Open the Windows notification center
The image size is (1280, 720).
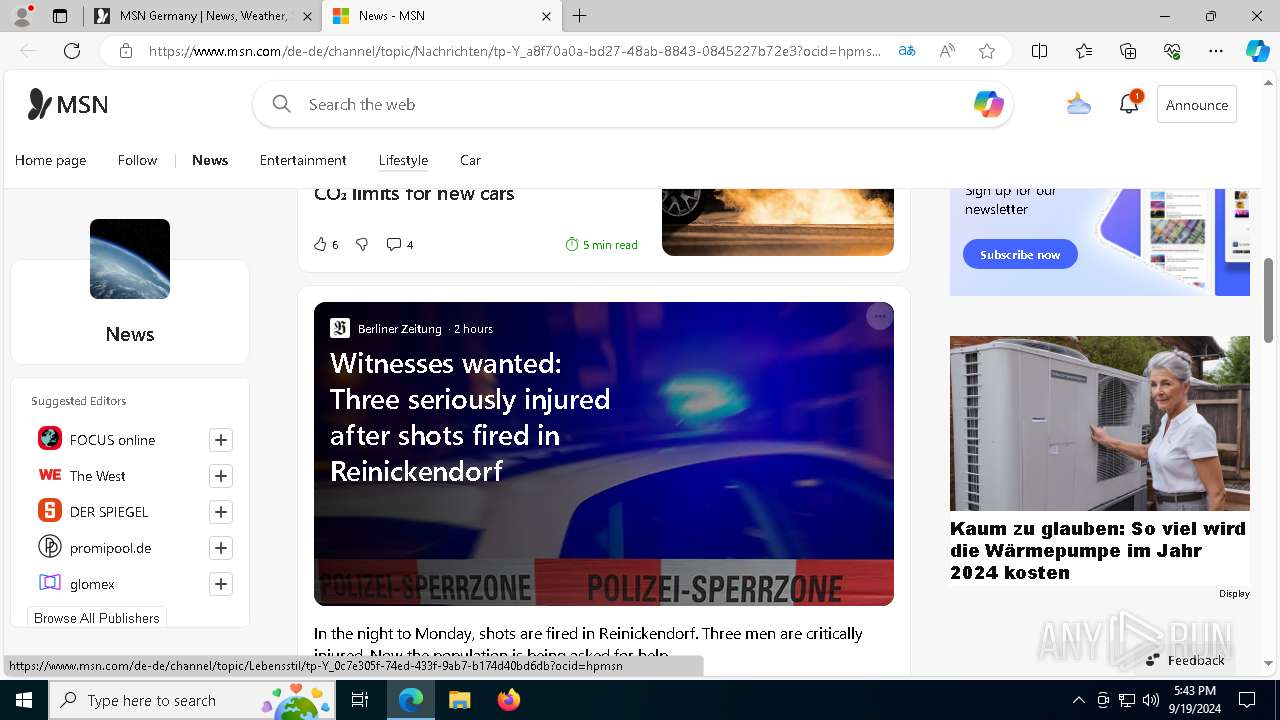point(1247,700)
